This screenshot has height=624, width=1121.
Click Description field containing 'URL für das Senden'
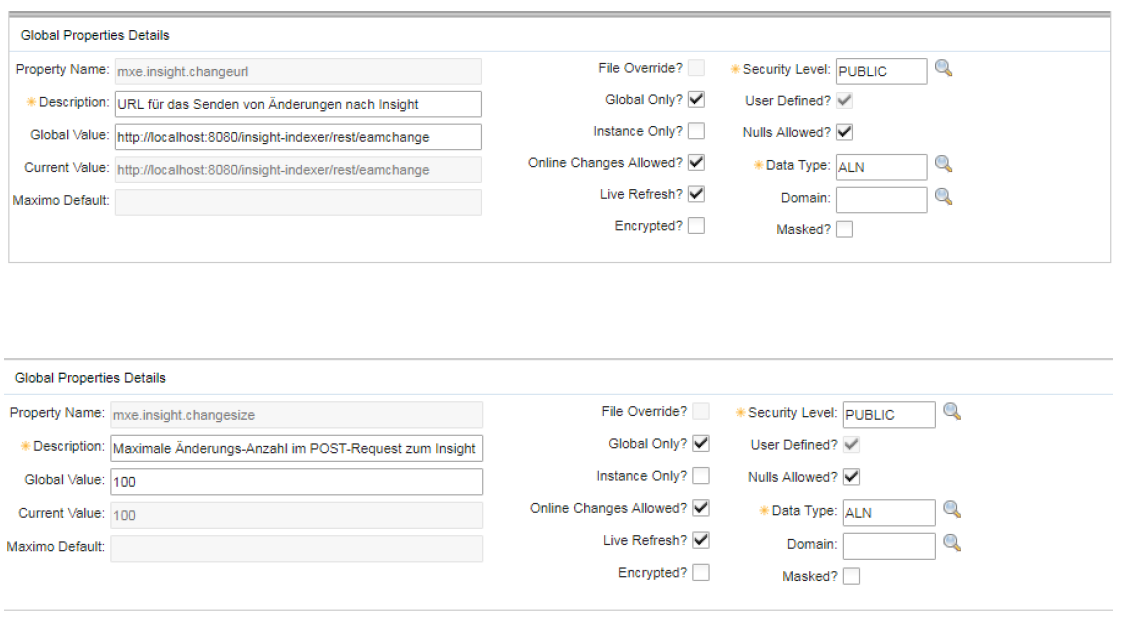298,104
